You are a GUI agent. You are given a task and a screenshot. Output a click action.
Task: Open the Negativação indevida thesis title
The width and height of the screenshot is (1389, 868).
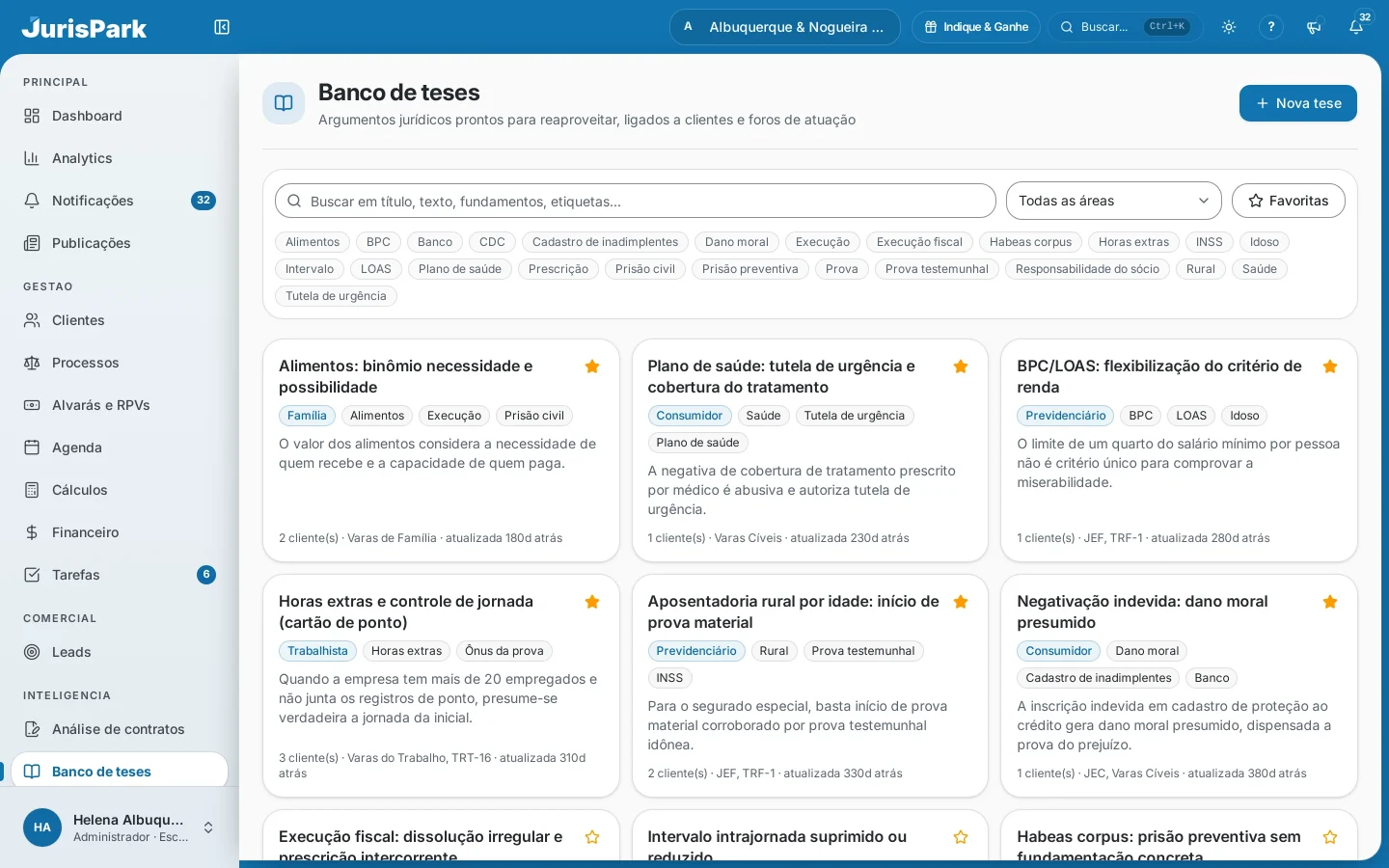[1142, 611]
